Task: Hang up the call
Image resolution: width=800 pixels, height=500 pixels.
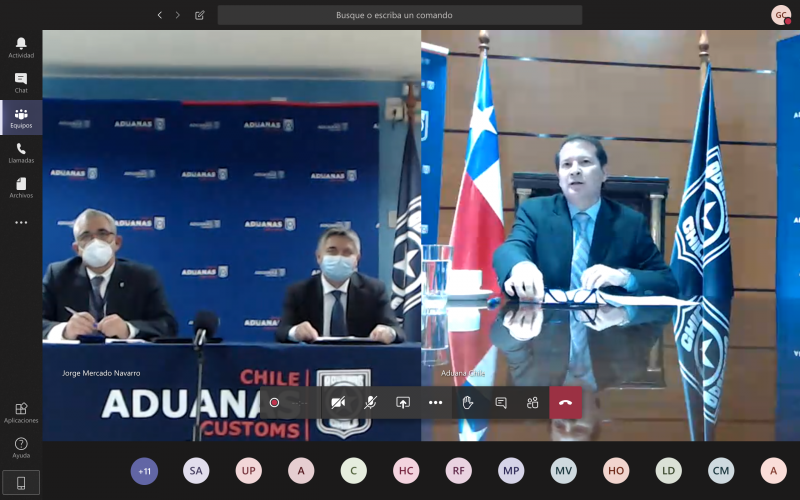Action: coord(565,403)
